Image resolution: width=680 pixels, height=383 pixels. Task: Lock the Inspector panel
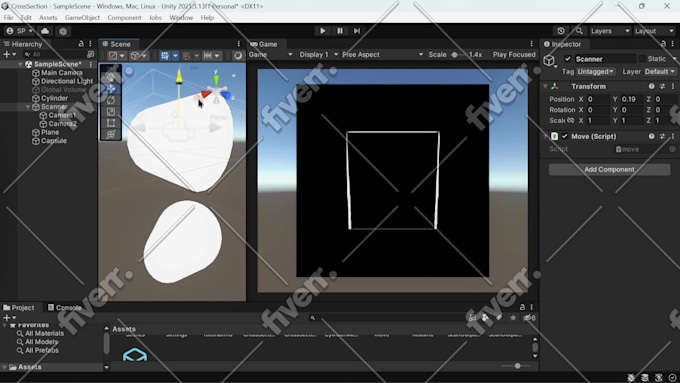(x=663, y=44)
